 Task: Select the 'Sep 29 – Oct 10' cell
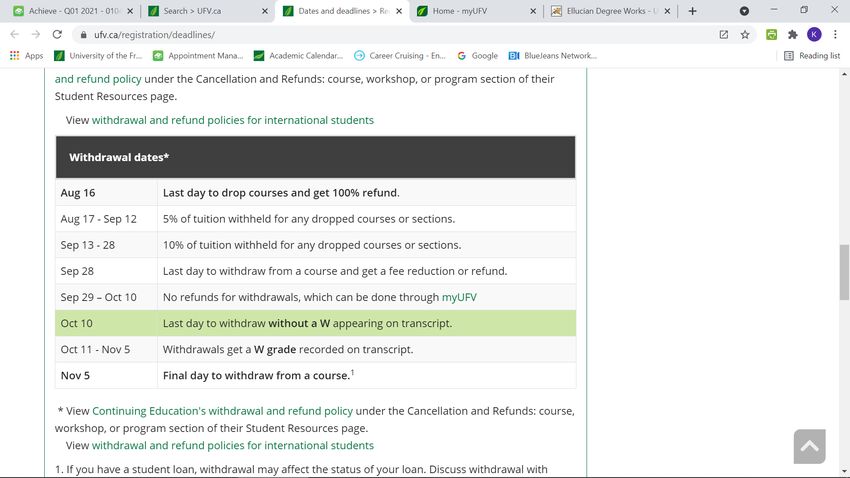(106, 297)
